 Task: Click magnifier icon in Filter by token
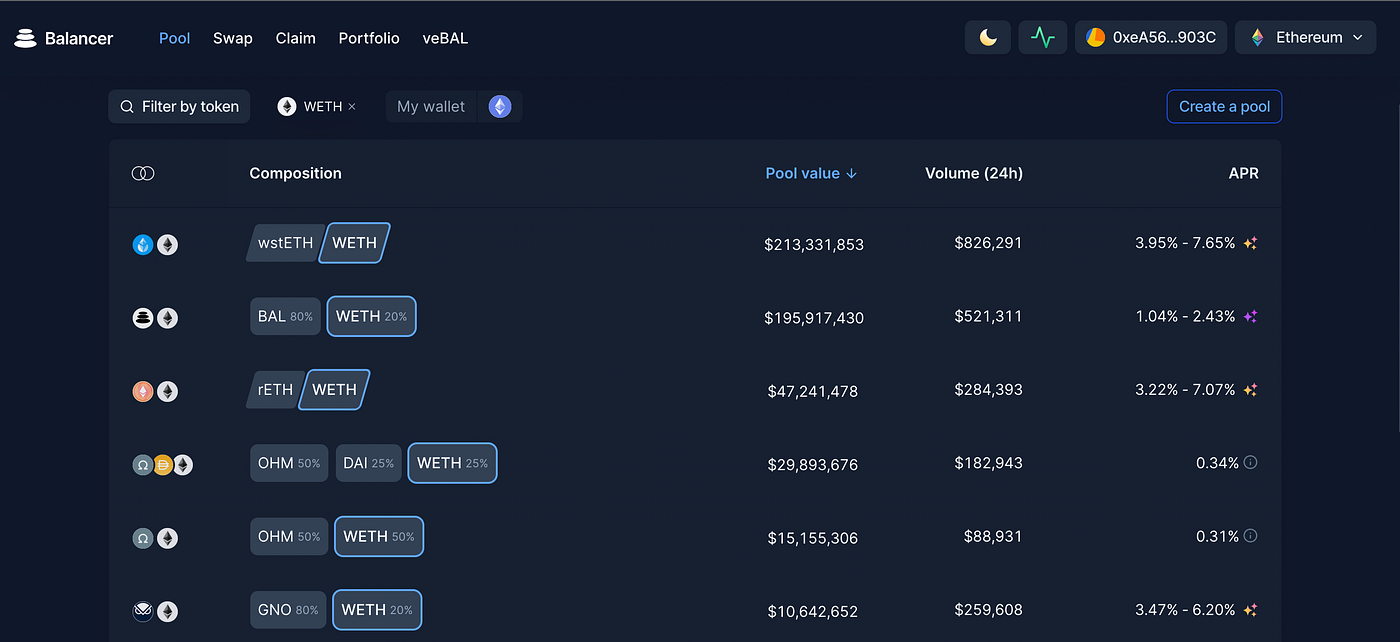click(x=127, y=106)
